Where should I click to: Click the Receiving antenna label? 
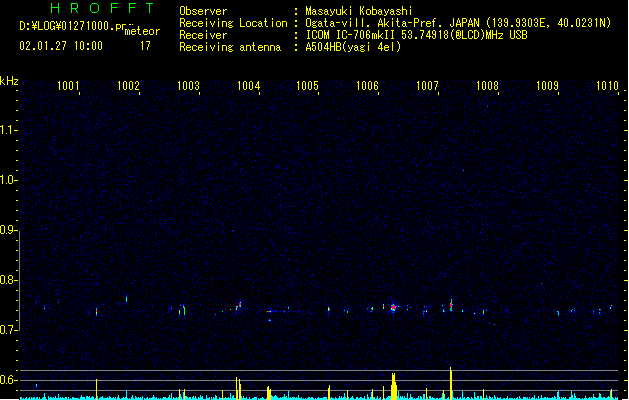tap(230, 47)
